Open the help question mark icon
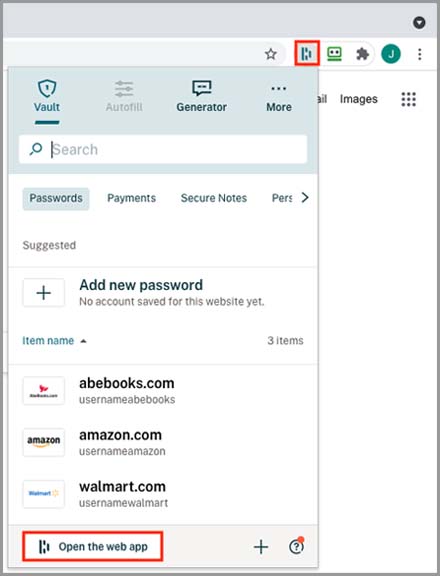Image resolution: width=440 pixels, height=576 pixels. [296, 546]
